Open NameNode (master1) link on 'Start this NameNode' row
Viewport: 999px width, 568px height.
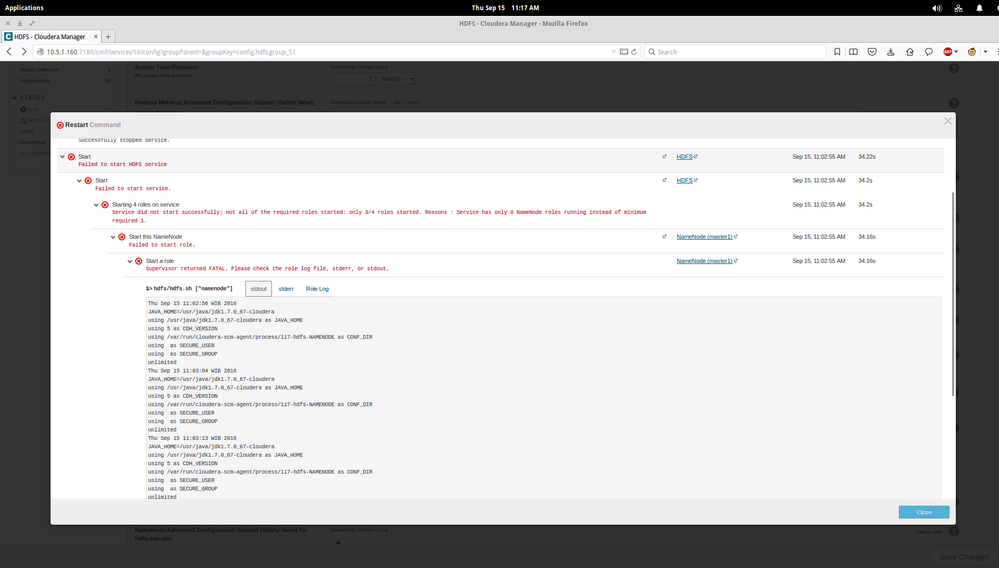[705, 237]
